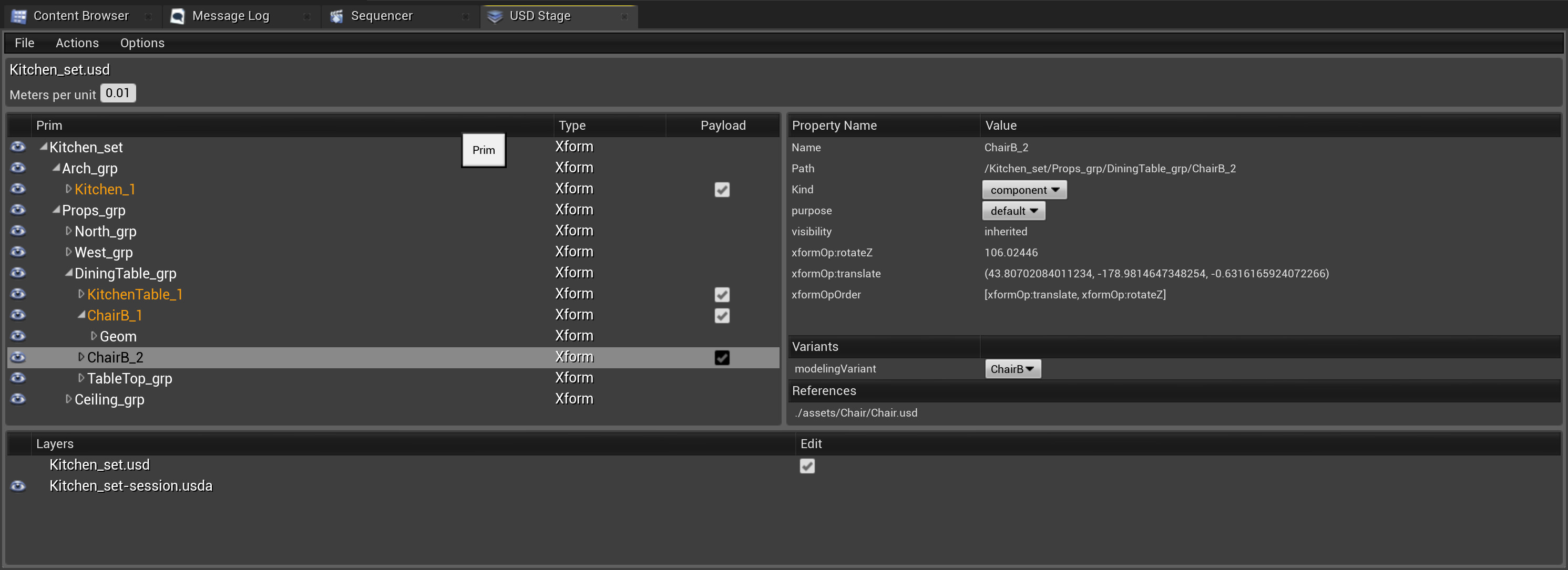Image resolution: width=1568 pixels, height=570 pixels.
Task: Open the Options menu
Action: [142, 43]
